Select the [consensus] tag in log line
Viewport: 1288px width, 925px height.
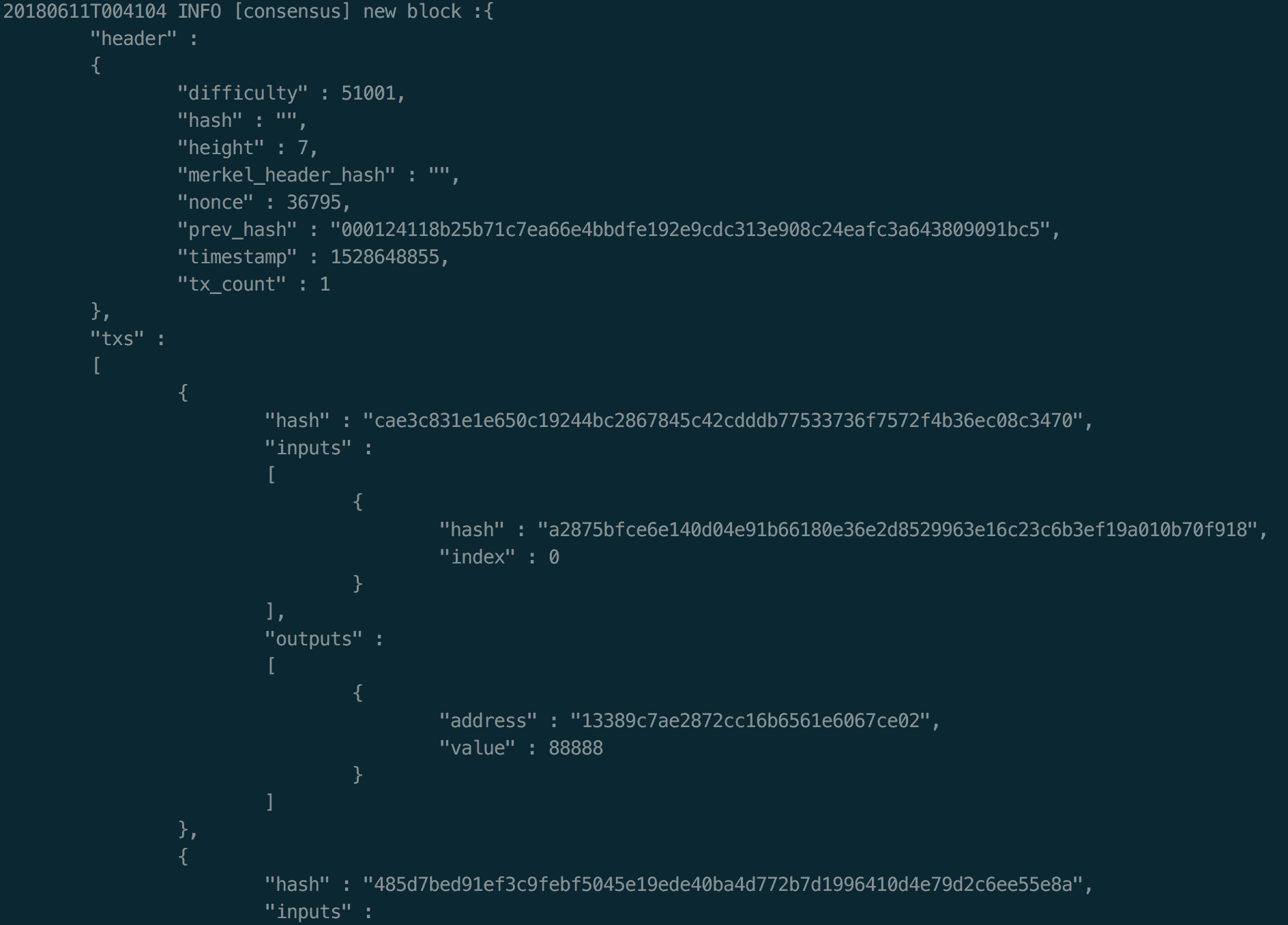[292, 12]
